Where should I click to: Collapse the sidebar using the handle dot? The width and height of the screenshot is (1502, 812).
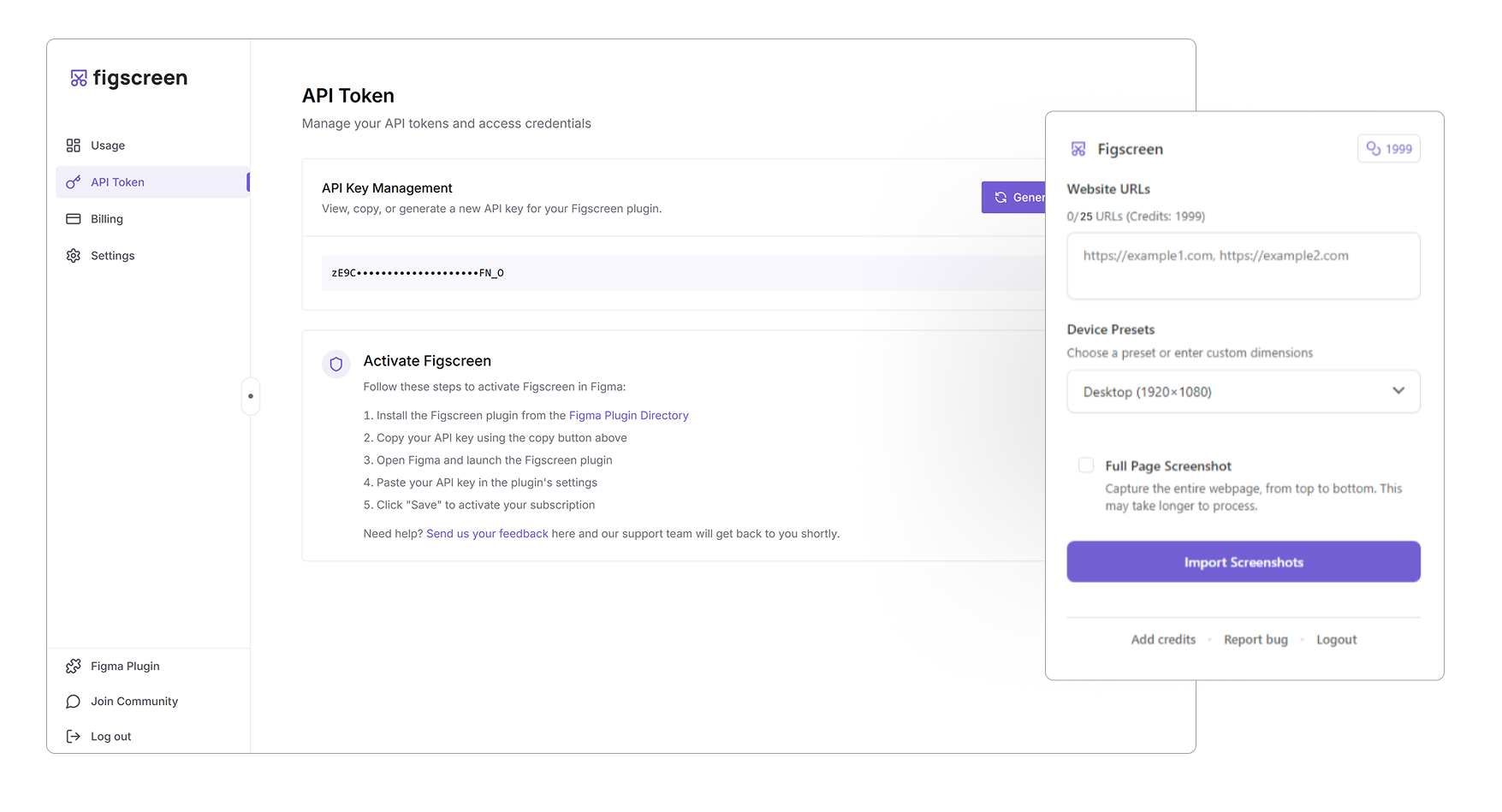click(251, 396)
